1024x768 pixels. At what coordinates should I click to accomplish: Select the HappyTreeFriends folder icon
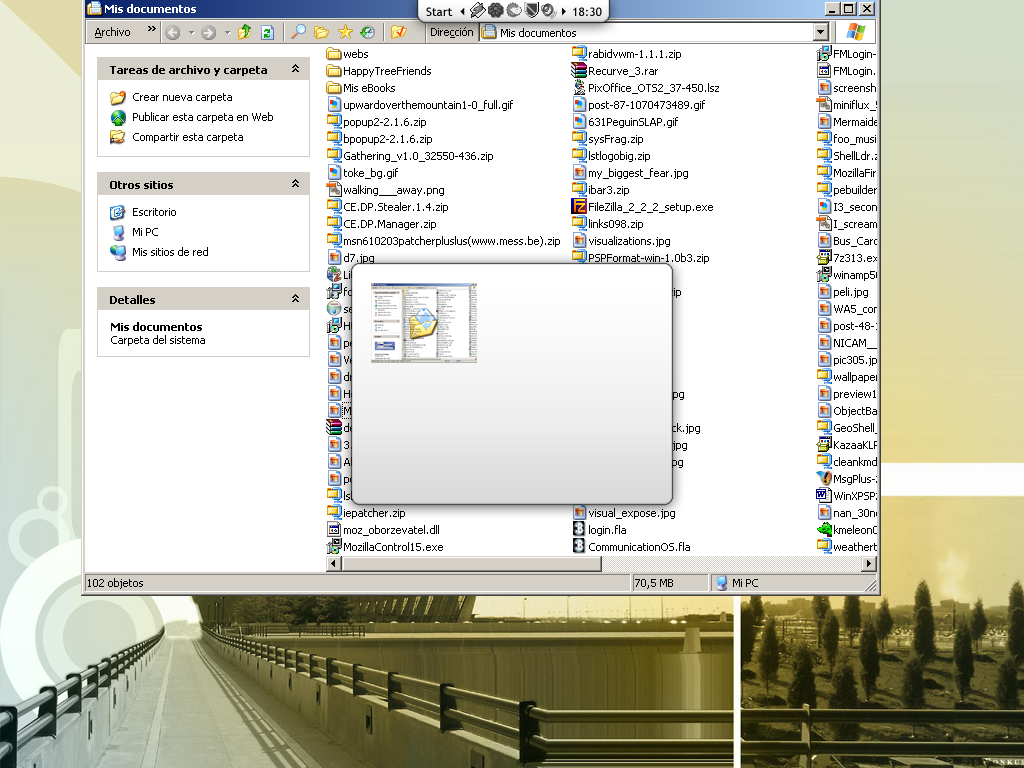[334, 71]
